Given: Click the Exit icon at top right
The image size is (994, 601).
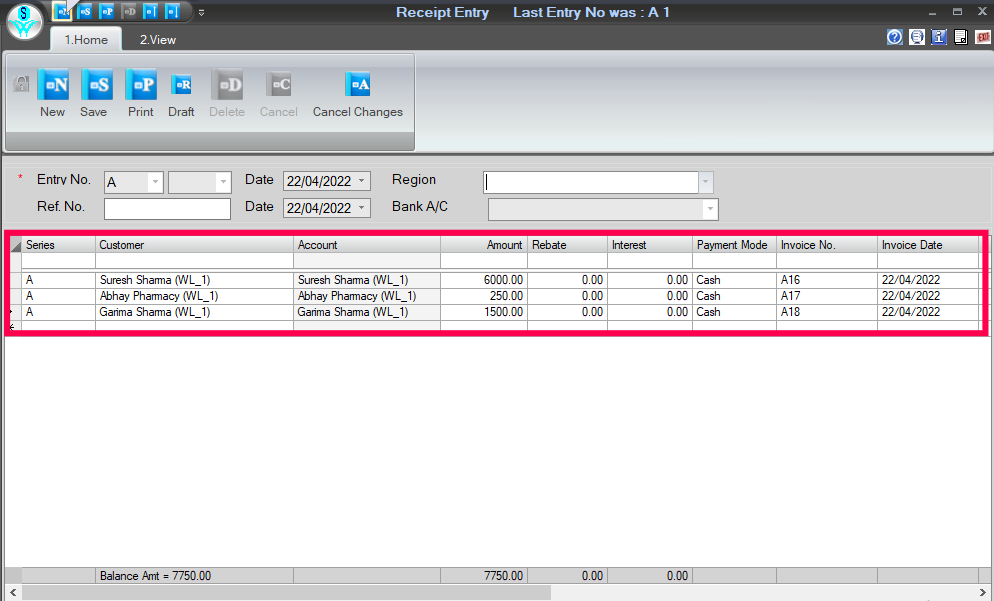Looking at the screenshot, I should coord(983,37).
